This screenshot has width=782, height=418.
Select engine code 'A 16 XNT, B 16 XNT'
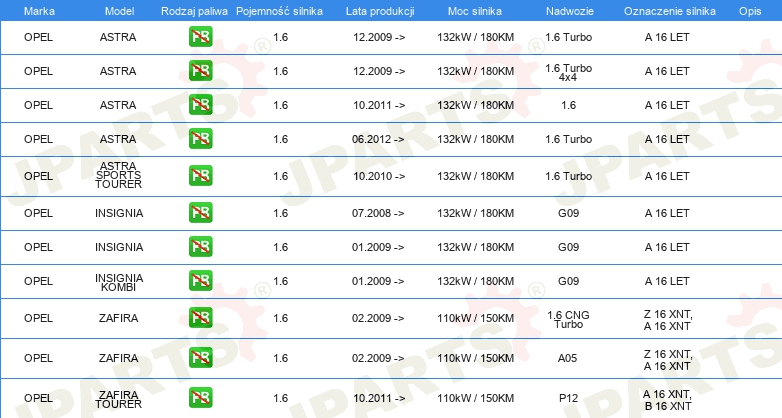[x=667, y=400]
